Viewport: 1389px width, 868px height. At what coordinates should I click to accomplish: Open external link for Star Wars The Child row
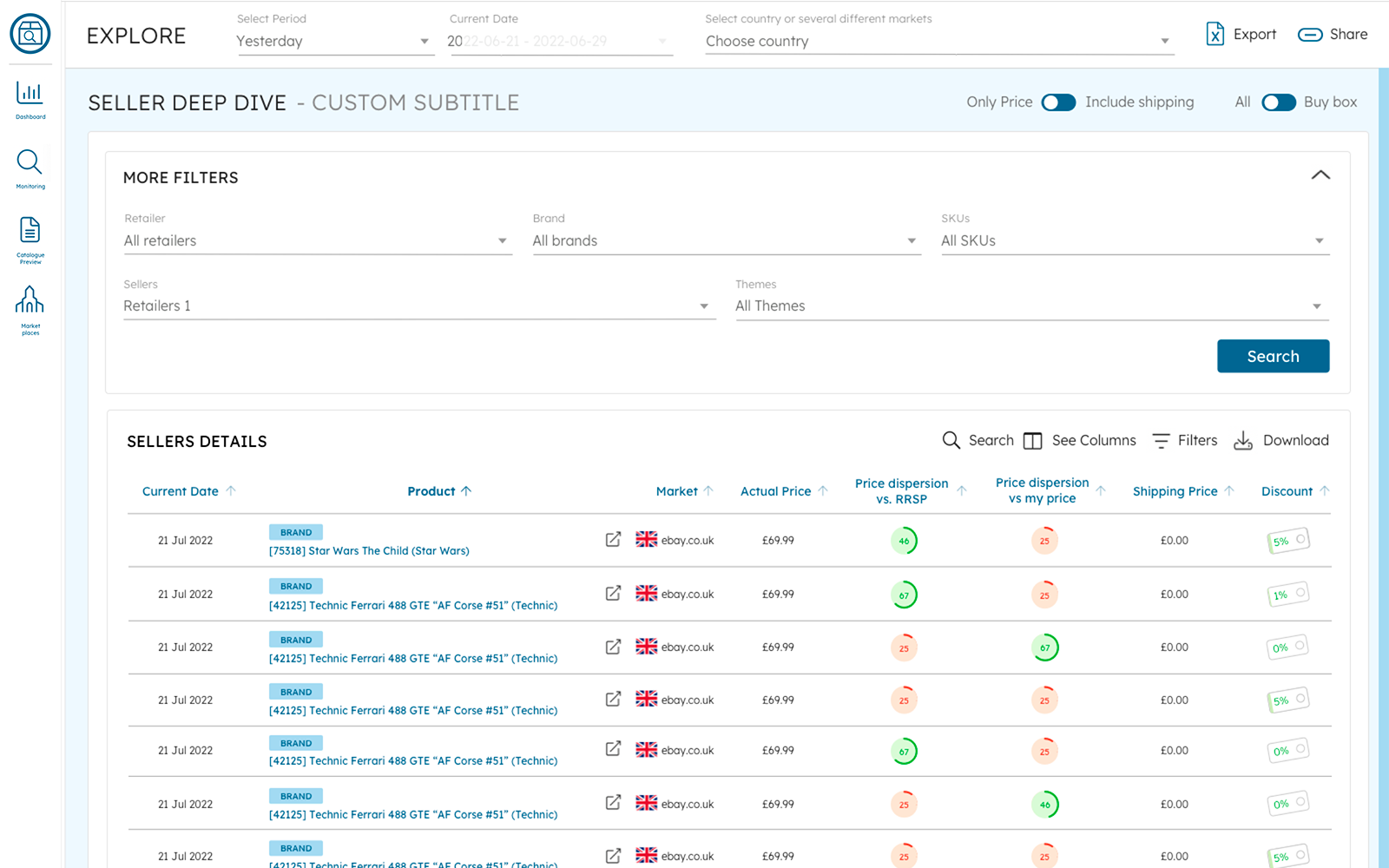pyautogui.click(x=613, y=540)
